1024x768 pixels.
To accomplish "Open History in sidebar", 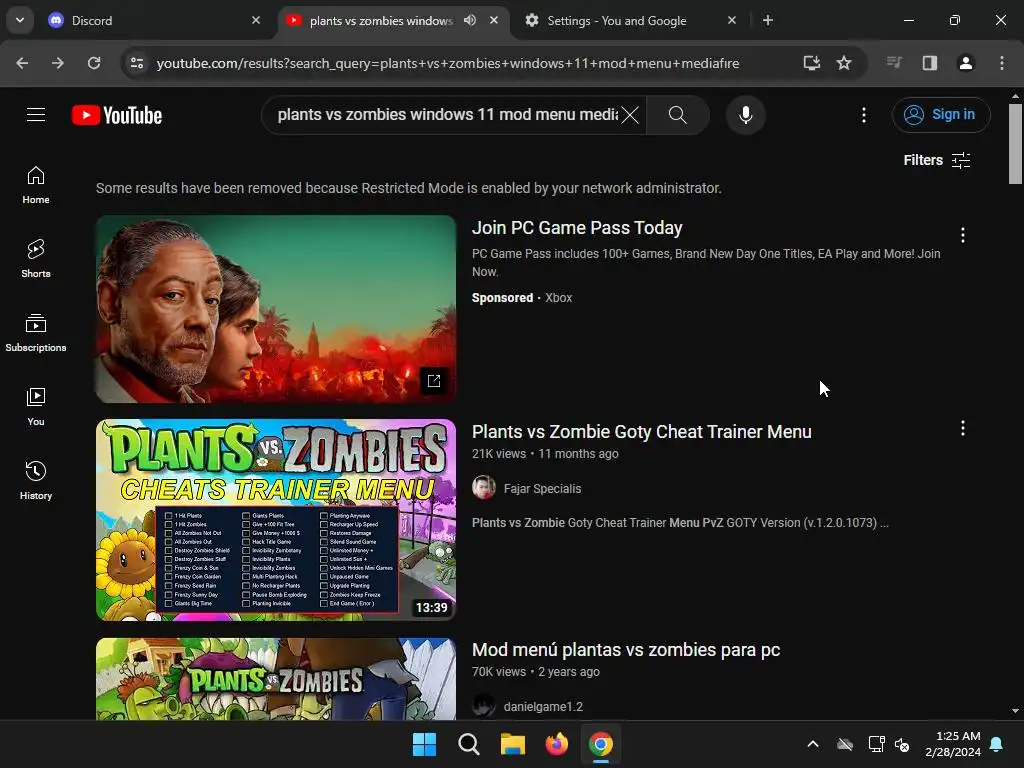I will tap(36, 481).
